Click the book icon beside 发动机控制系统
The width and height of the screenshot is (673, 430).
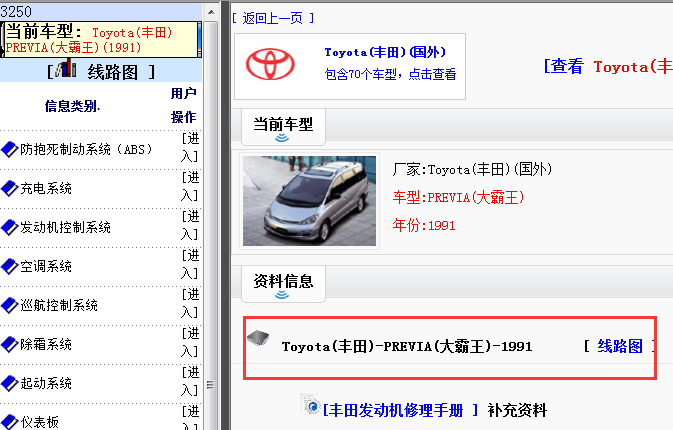click(x=9, y=227)
